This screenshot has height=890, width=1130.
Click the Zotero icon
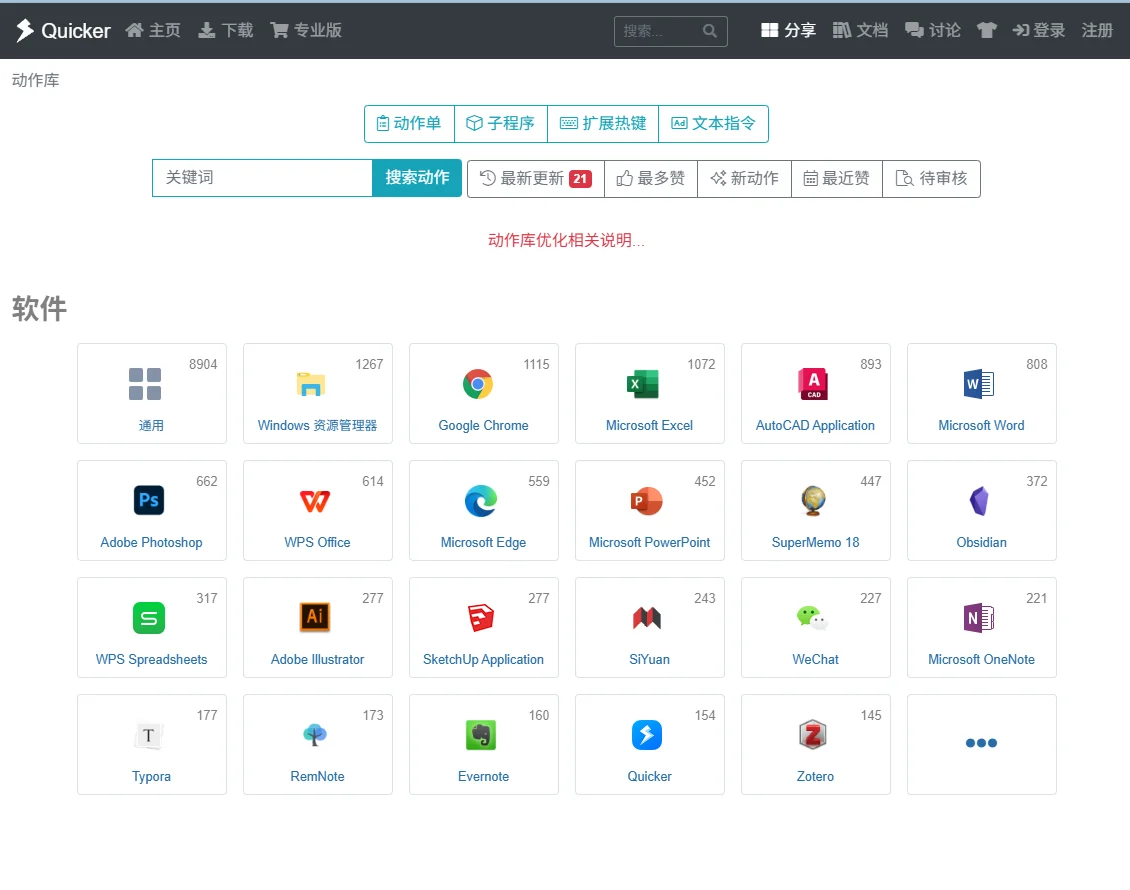[x=812, y=735]
